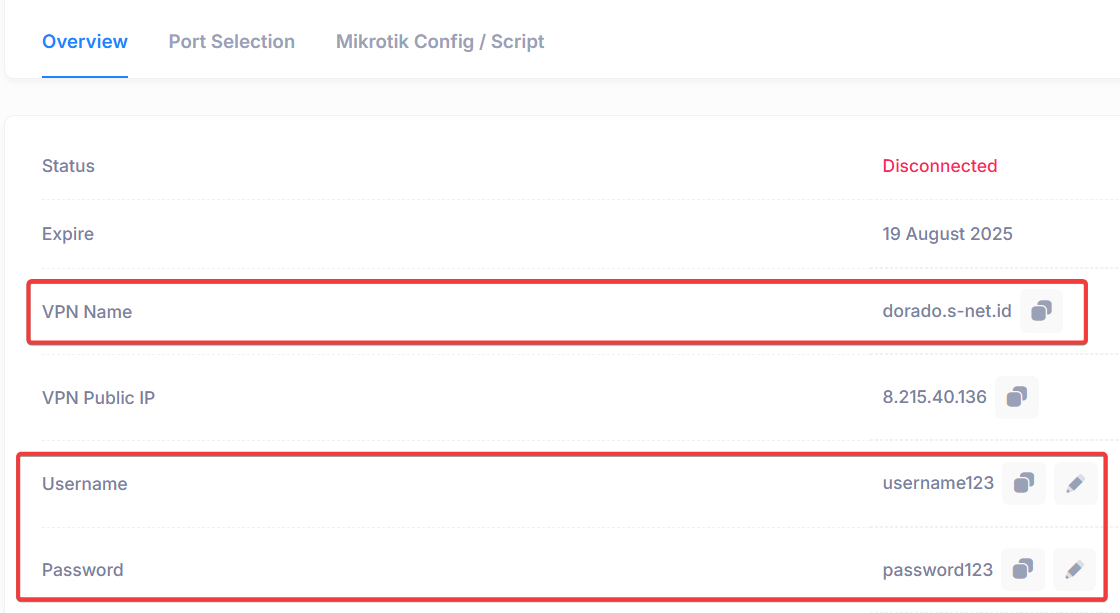Copy the VPN Public IP address

1016,397
